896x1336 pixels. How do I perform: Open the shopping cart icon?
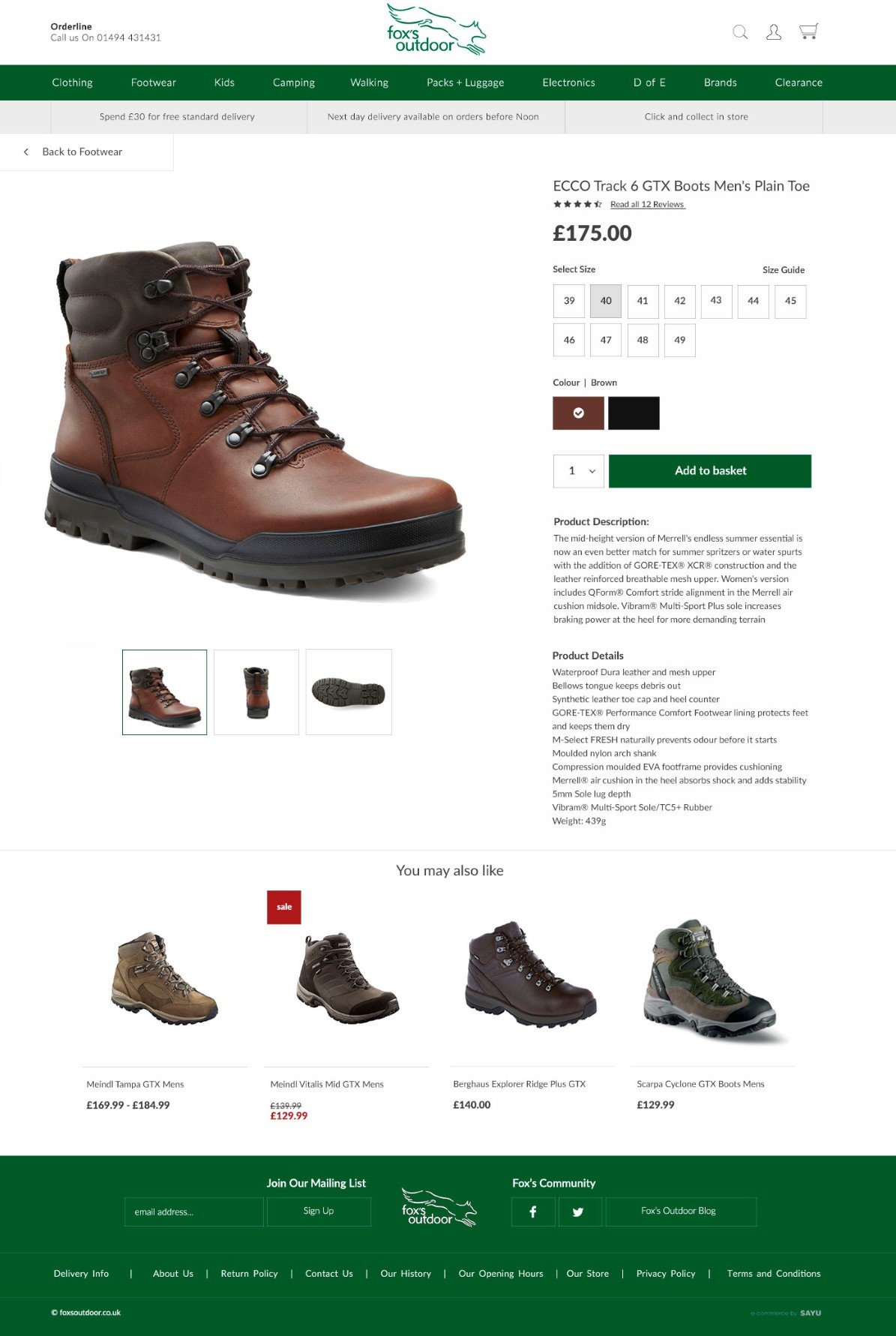pos(808,32)
